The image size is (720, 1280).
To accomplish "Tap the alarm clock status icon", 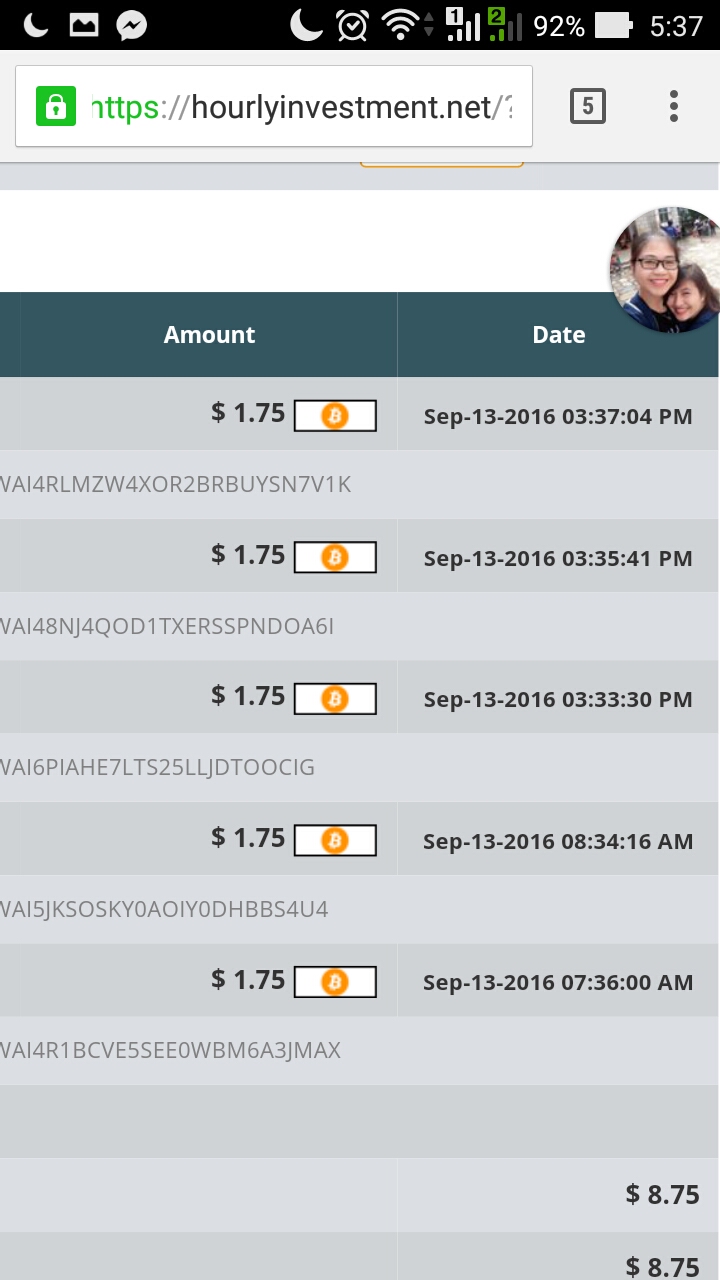I will click(352, 25).
